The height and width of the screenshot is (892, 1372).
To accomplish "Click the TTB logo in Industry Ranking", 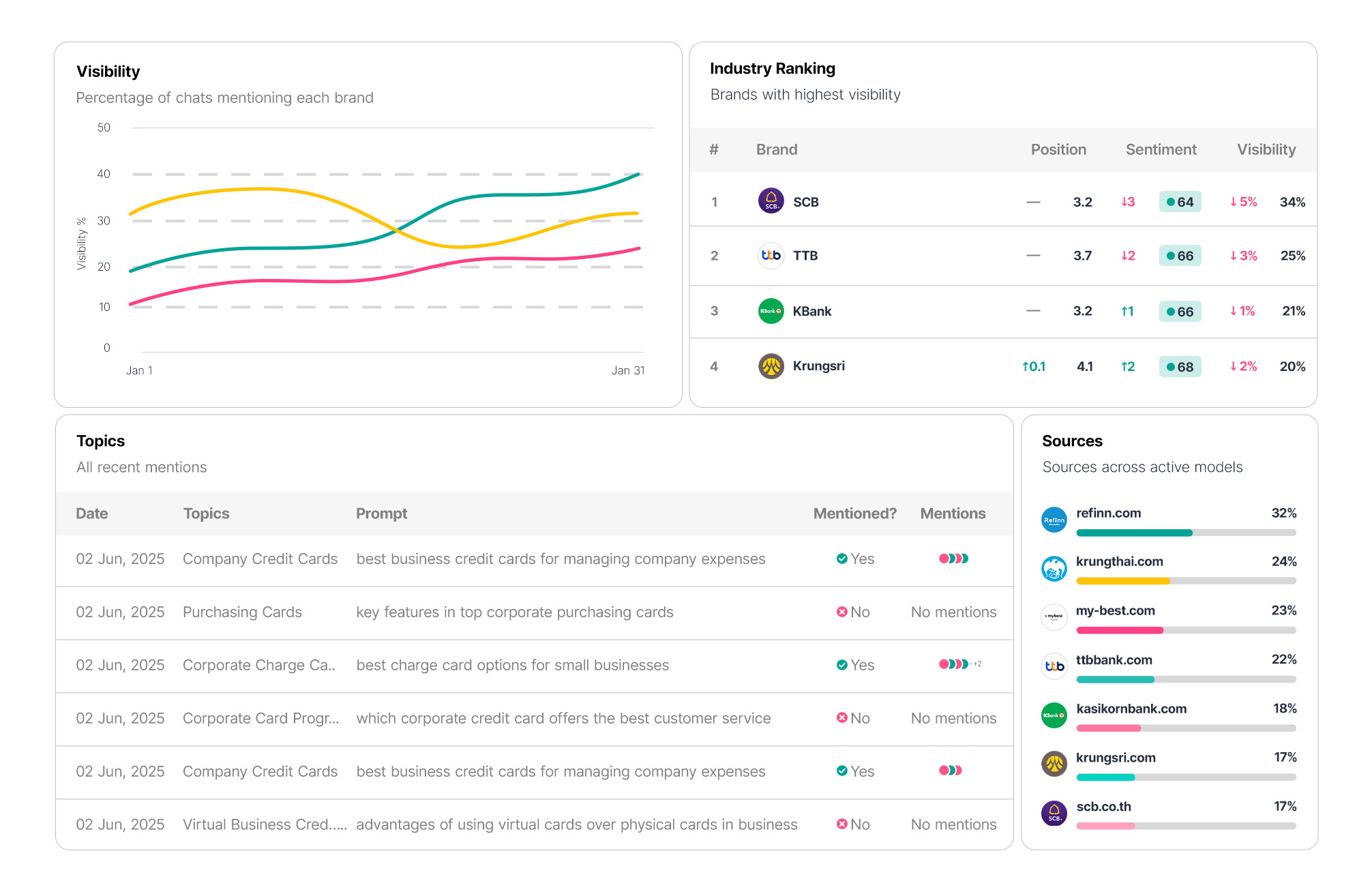I will 771,256.
